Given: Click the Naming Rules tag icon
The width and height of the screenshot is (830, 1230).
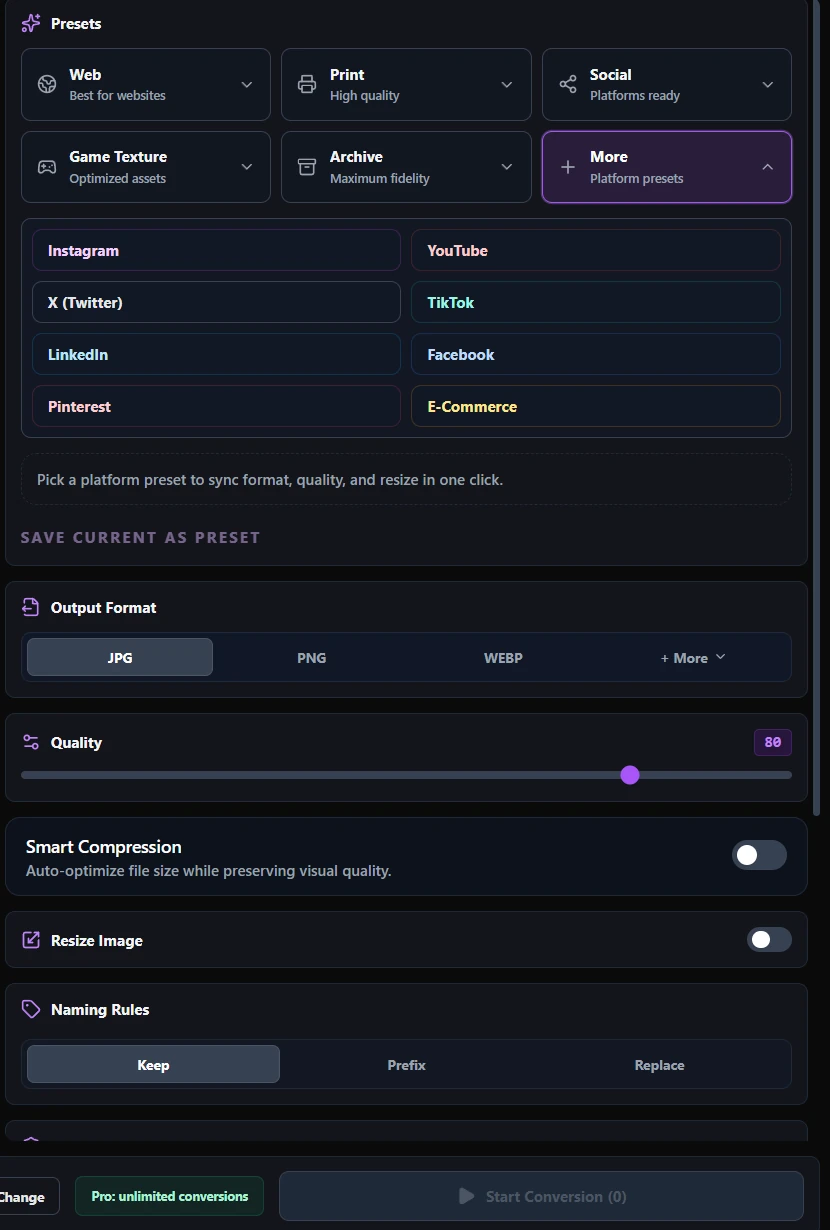Looking at the screenshot, I should click(x=31, y=1009).
